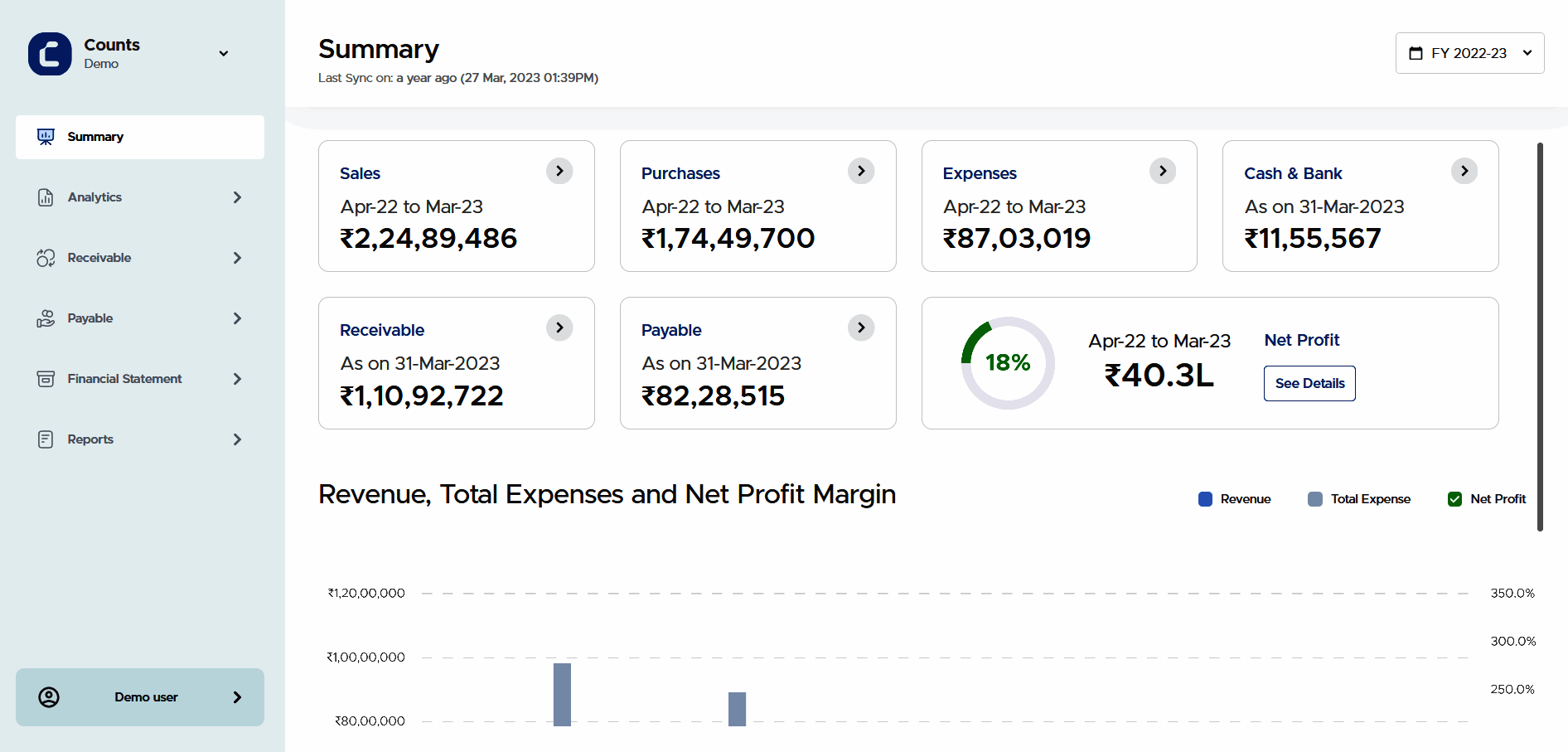
Task: Open Sales card arrow icon
Action: (x=559, y=171)
